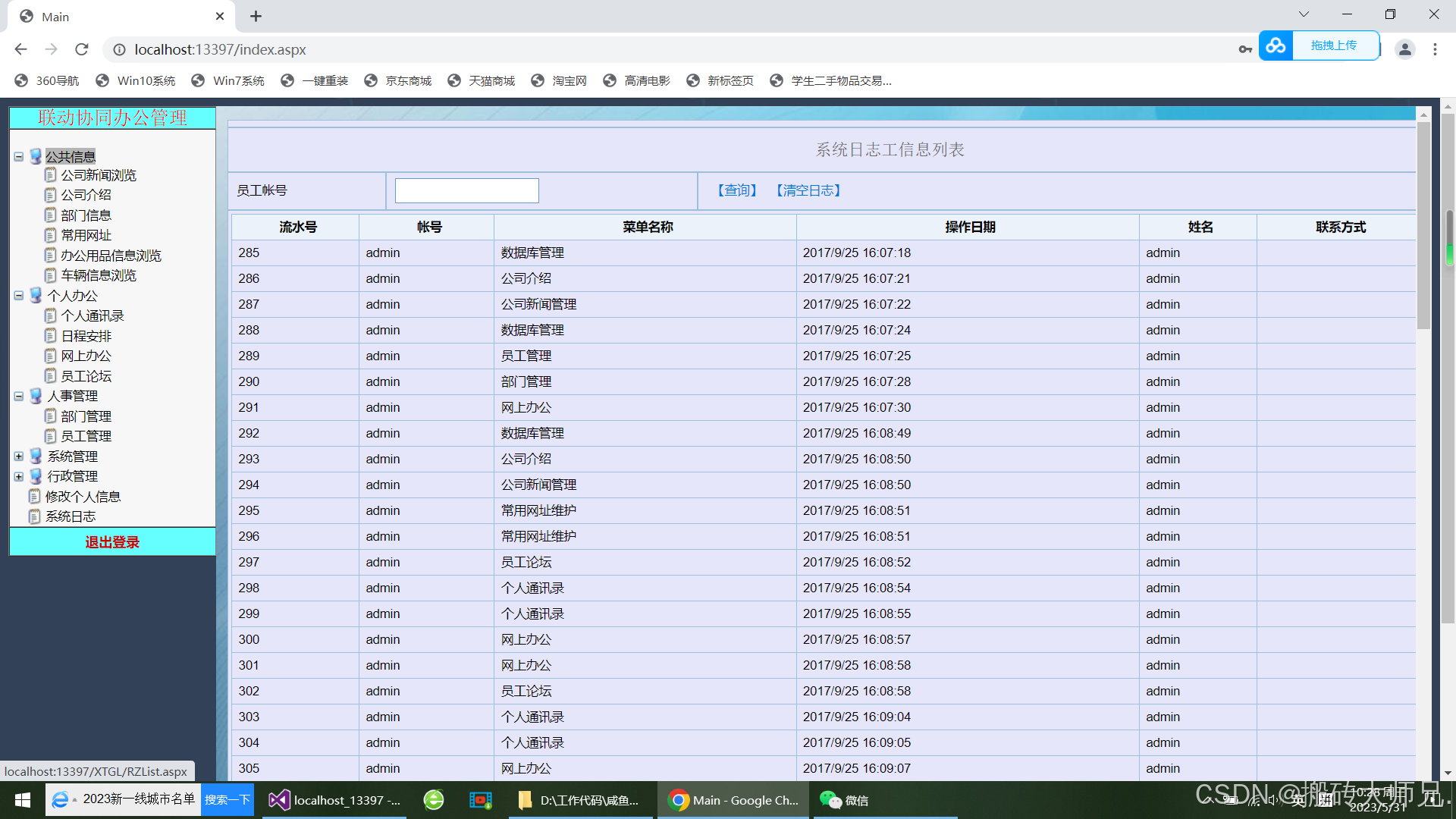Click the browser profile icon
1456x819 pixels.
pos(1405,49)
